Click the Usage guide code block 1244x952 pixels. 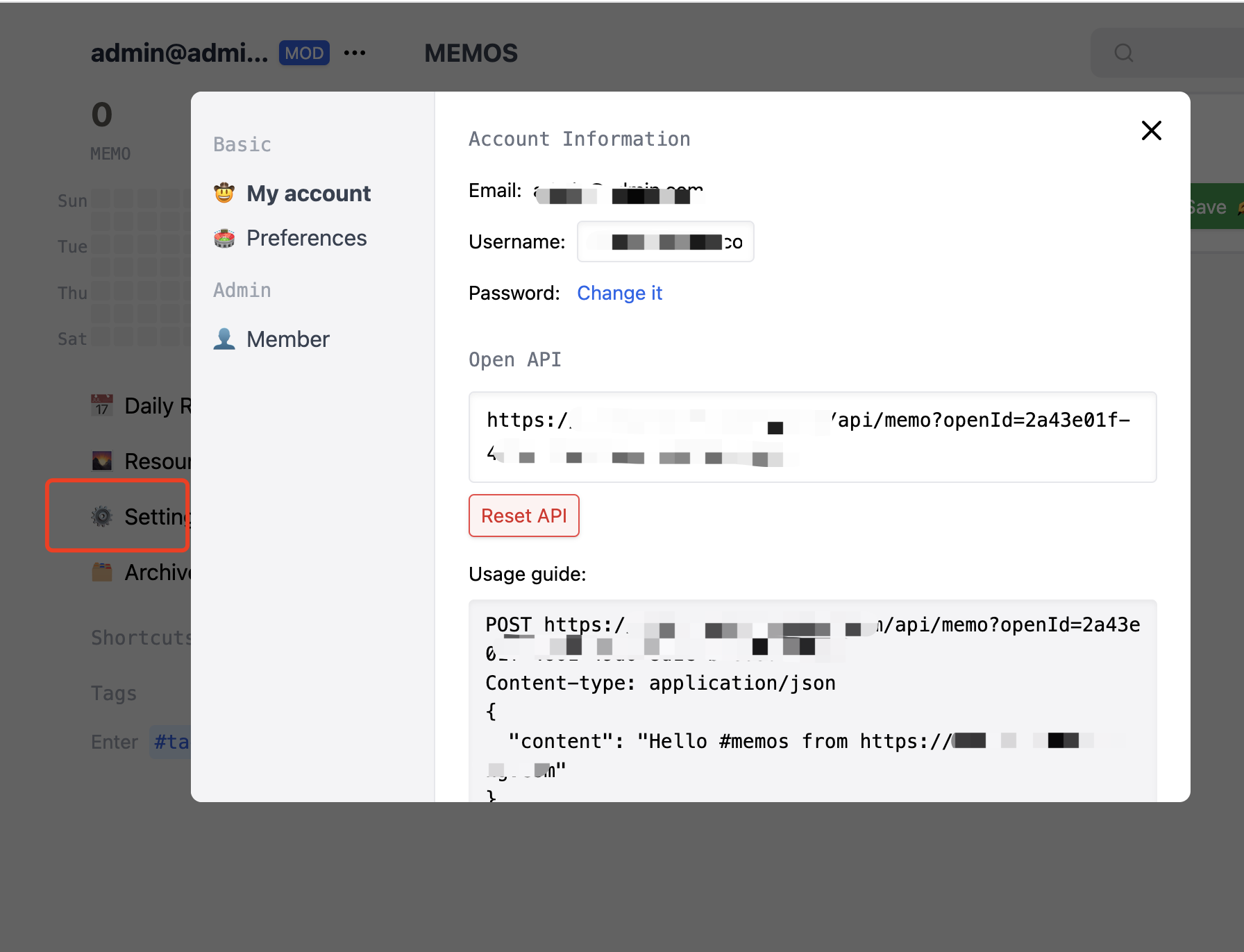point(813,701)
